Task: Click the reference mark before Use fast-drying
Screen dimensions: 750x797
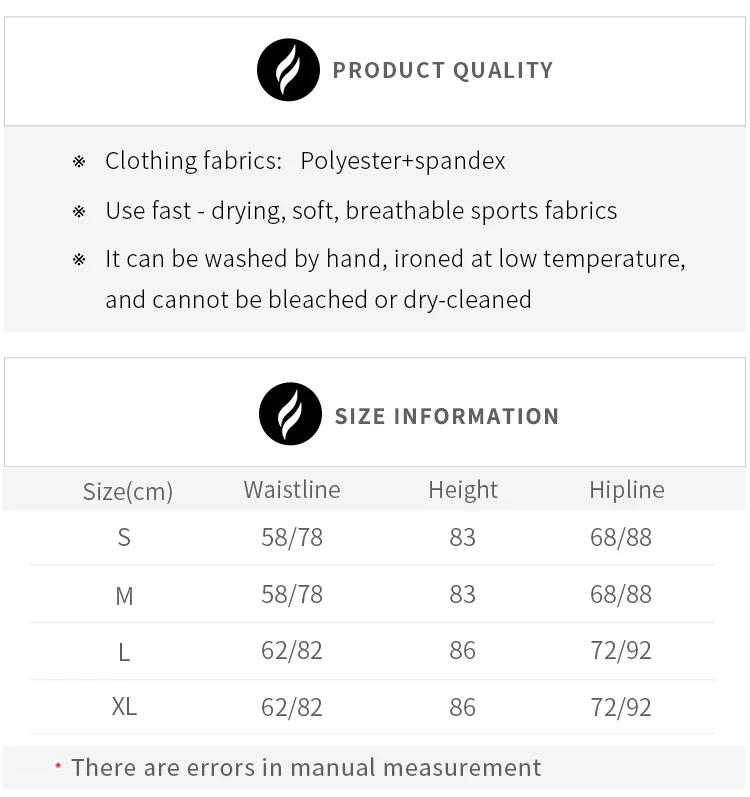Action: tap(79, 211)
